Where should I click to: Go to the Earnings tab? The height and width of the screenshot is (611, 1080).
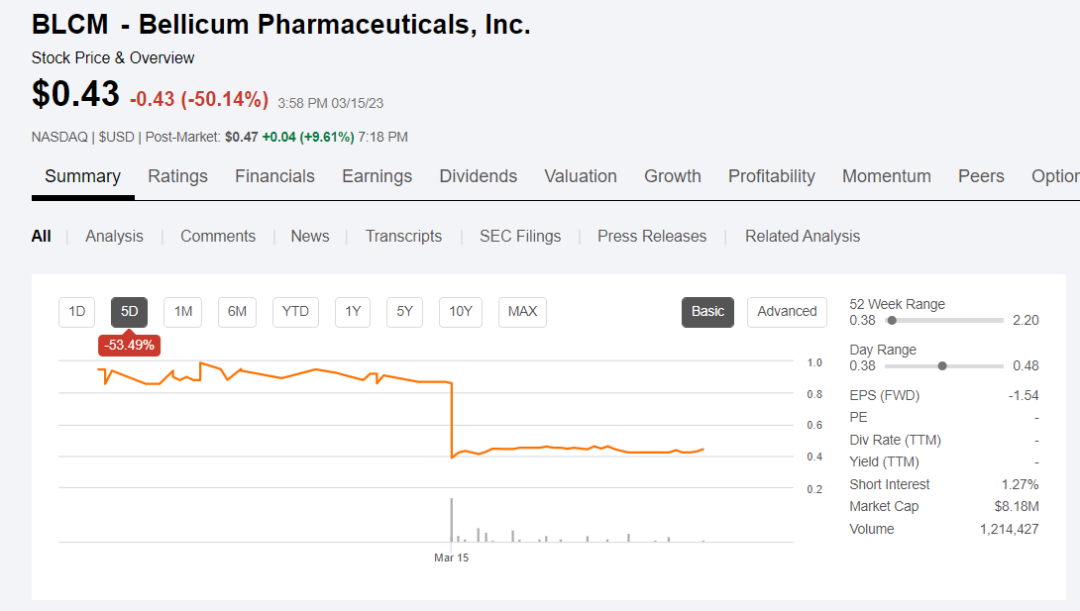coord(377,176)
